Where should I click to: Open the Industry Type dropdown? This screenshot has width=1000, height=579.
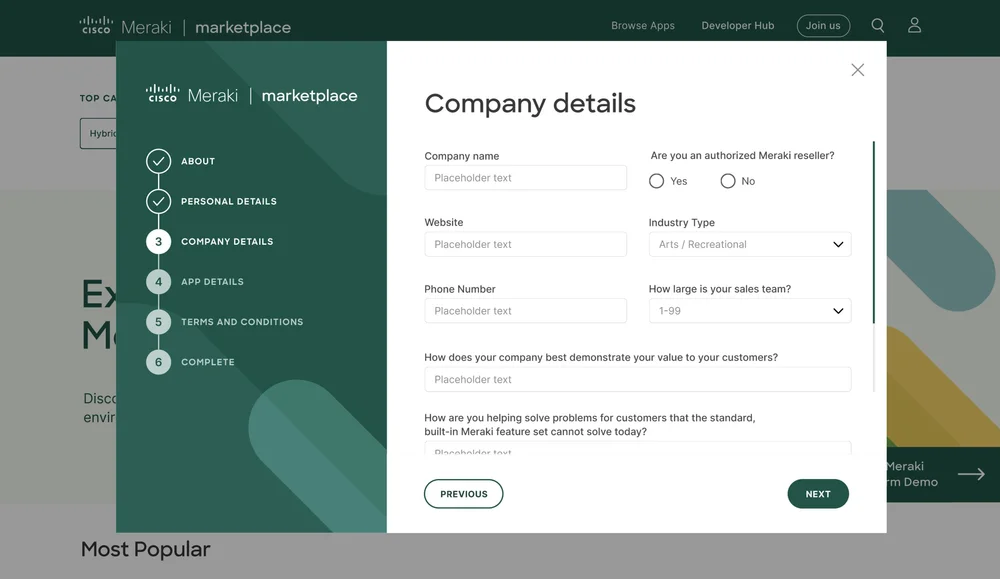coord(749,244)
